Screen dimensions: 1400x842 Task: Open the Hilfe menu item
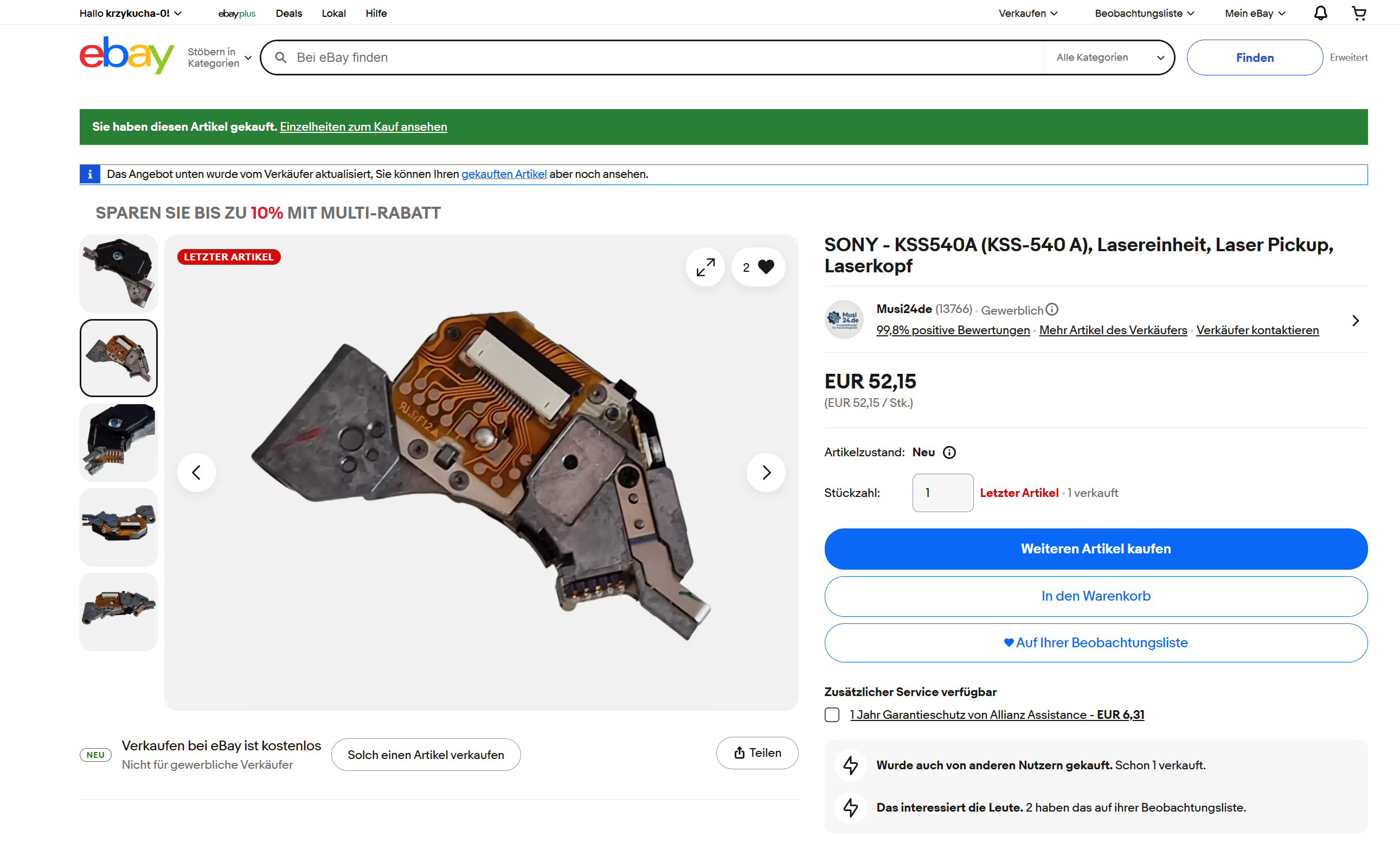tap(376, 13)
